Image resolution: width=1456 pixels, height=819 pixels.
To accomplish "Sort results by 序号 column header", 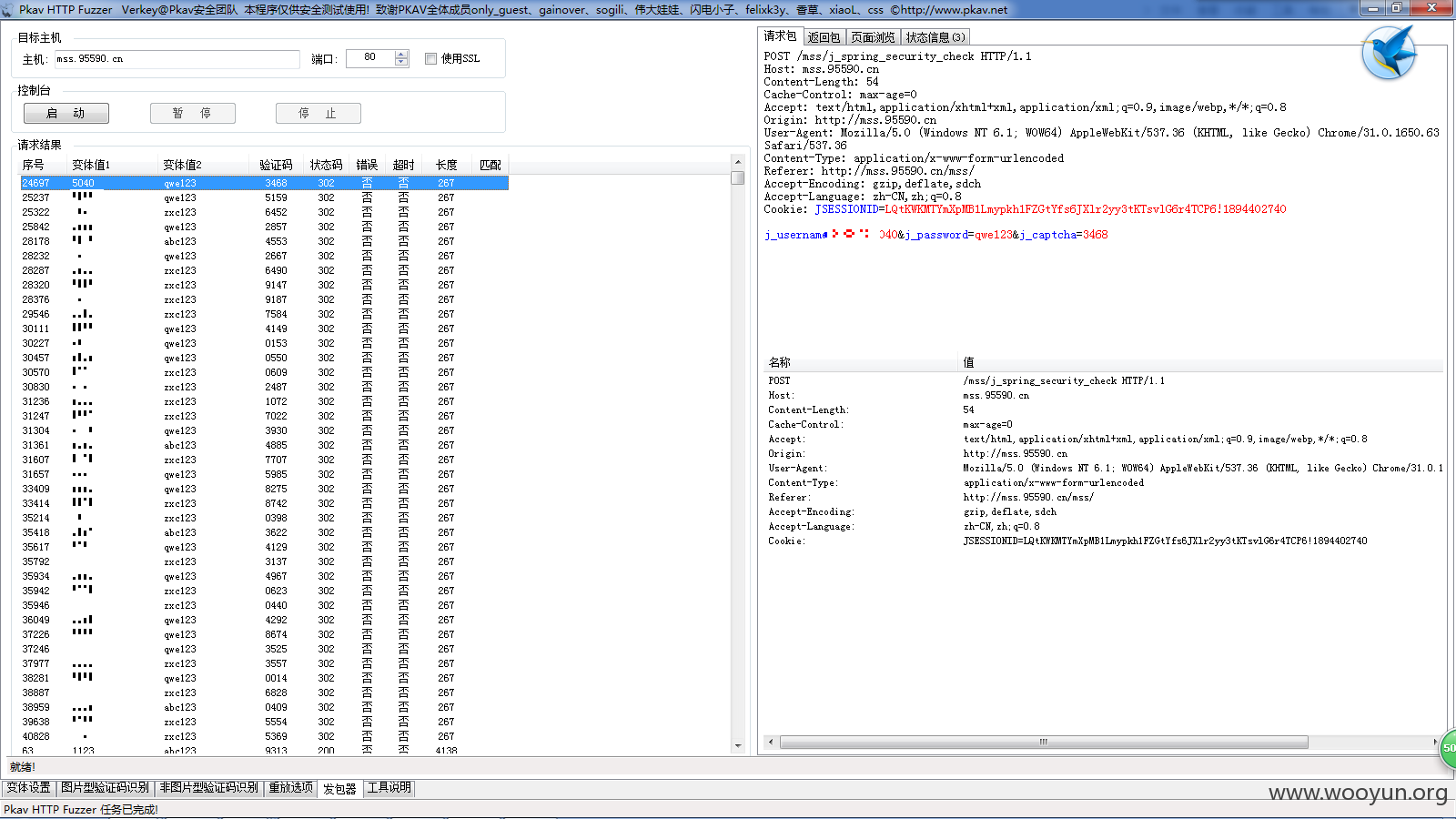I will click(44, 165).
